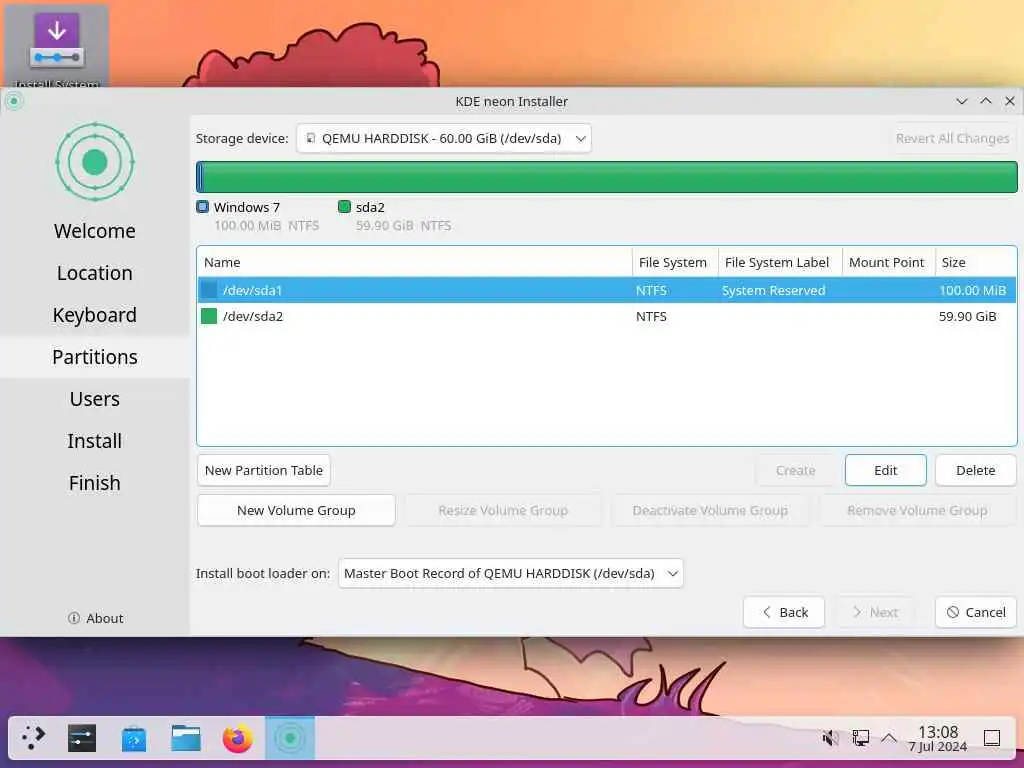This screenshot has width=1024, height=768.
Task: Go to the Users step
Action: coord(95,399)
